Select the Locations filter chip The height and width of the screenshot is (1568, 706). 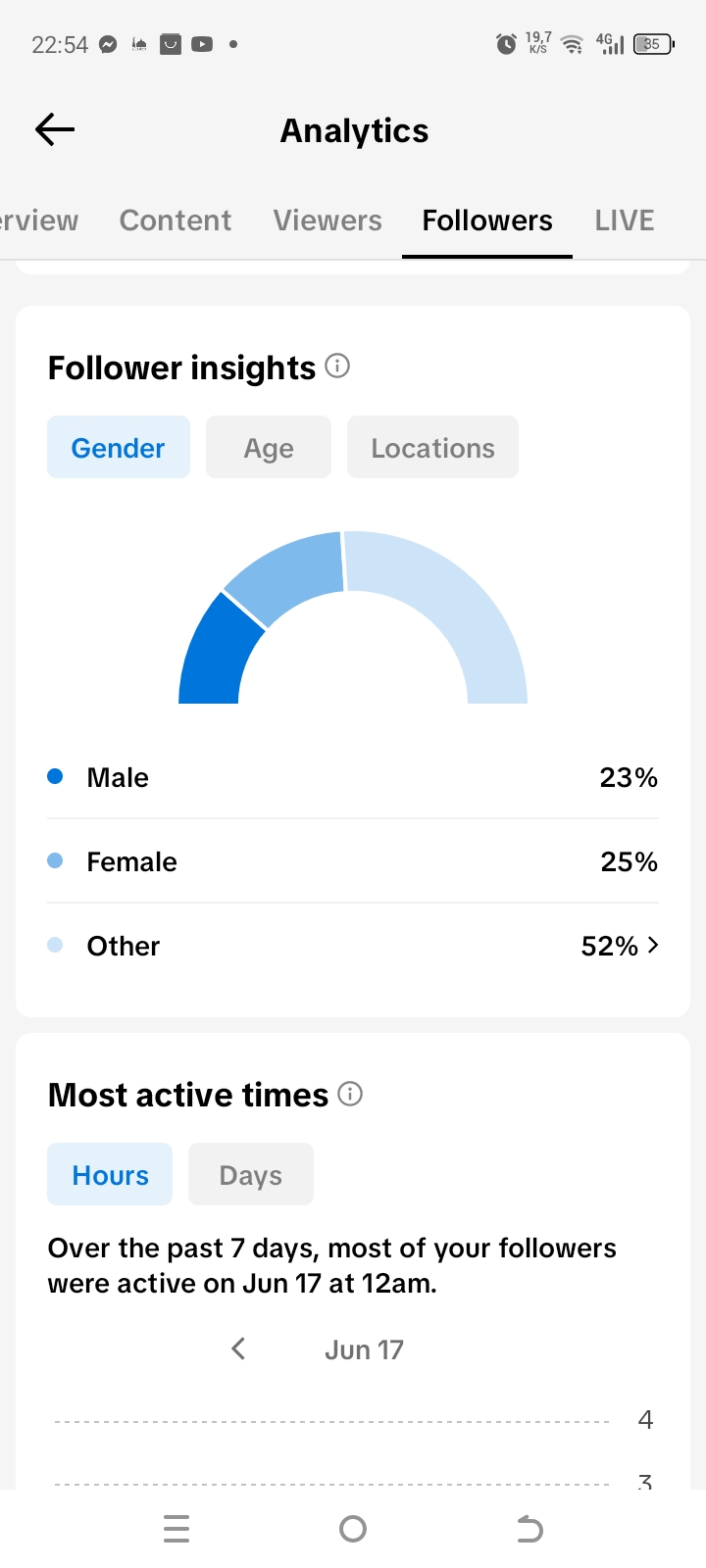point(432,447)
